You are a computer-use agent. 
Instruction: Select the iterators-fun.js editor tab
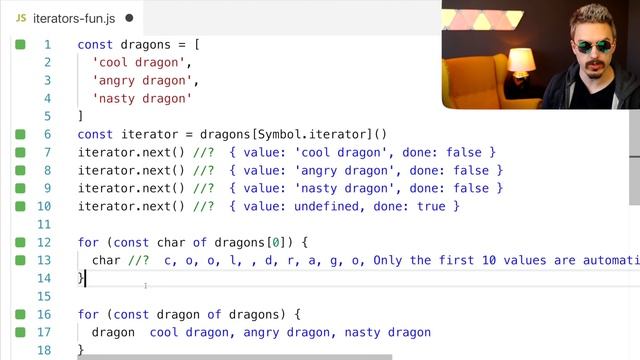(73, 18)
